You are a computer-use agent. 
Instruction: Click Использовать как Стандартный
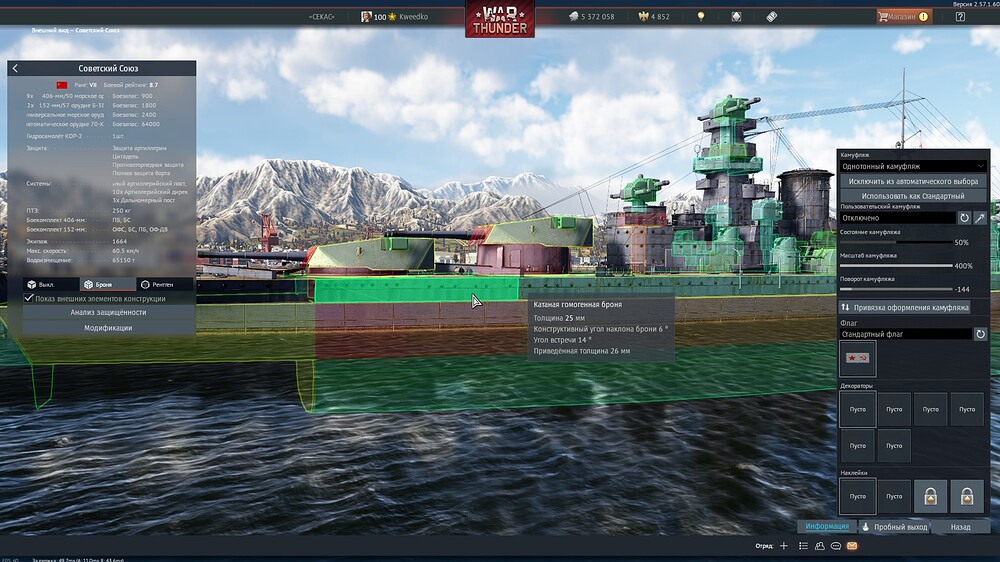click(x=913, y=196)
